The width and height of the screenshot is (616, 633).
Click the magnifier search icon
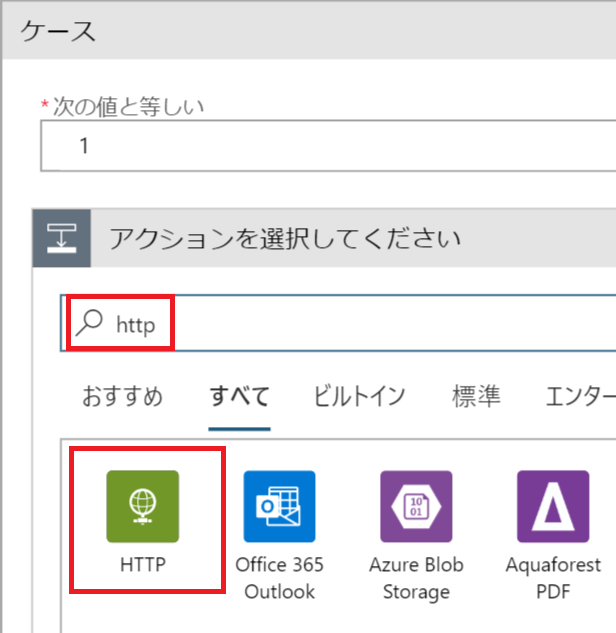tap(91, 323)
